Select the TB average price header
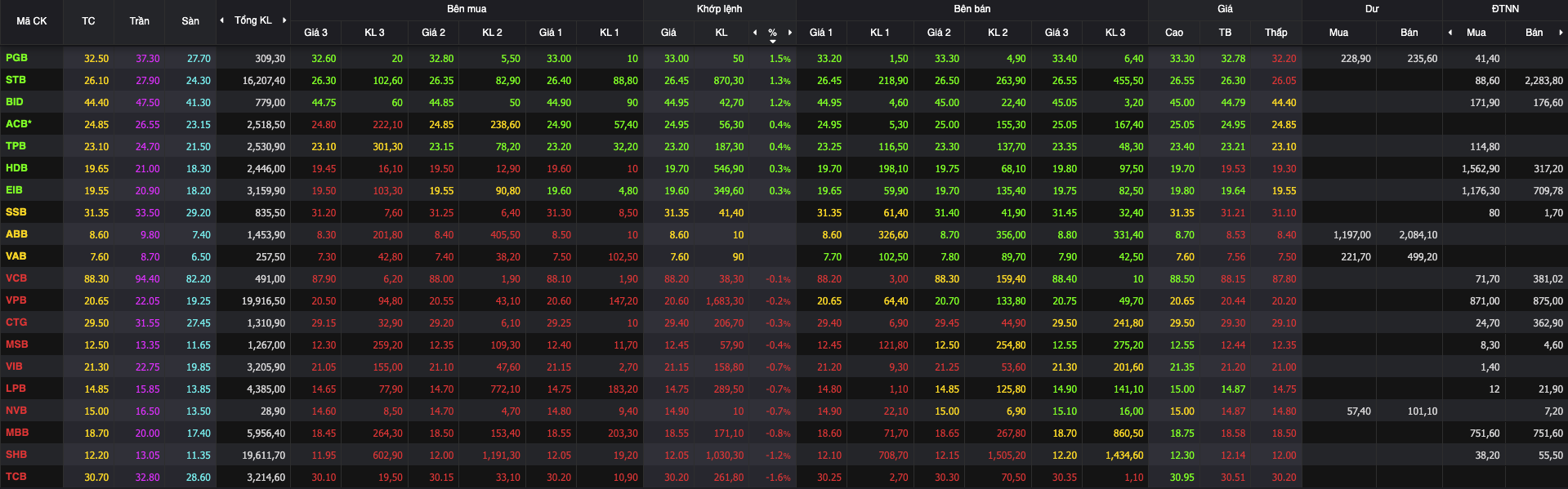 [1226, 33]
